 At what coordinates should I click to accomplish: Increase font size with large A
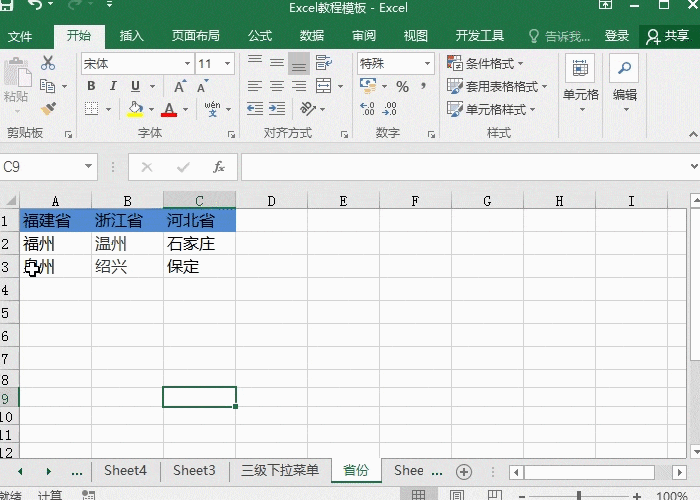tap(180, 86)
